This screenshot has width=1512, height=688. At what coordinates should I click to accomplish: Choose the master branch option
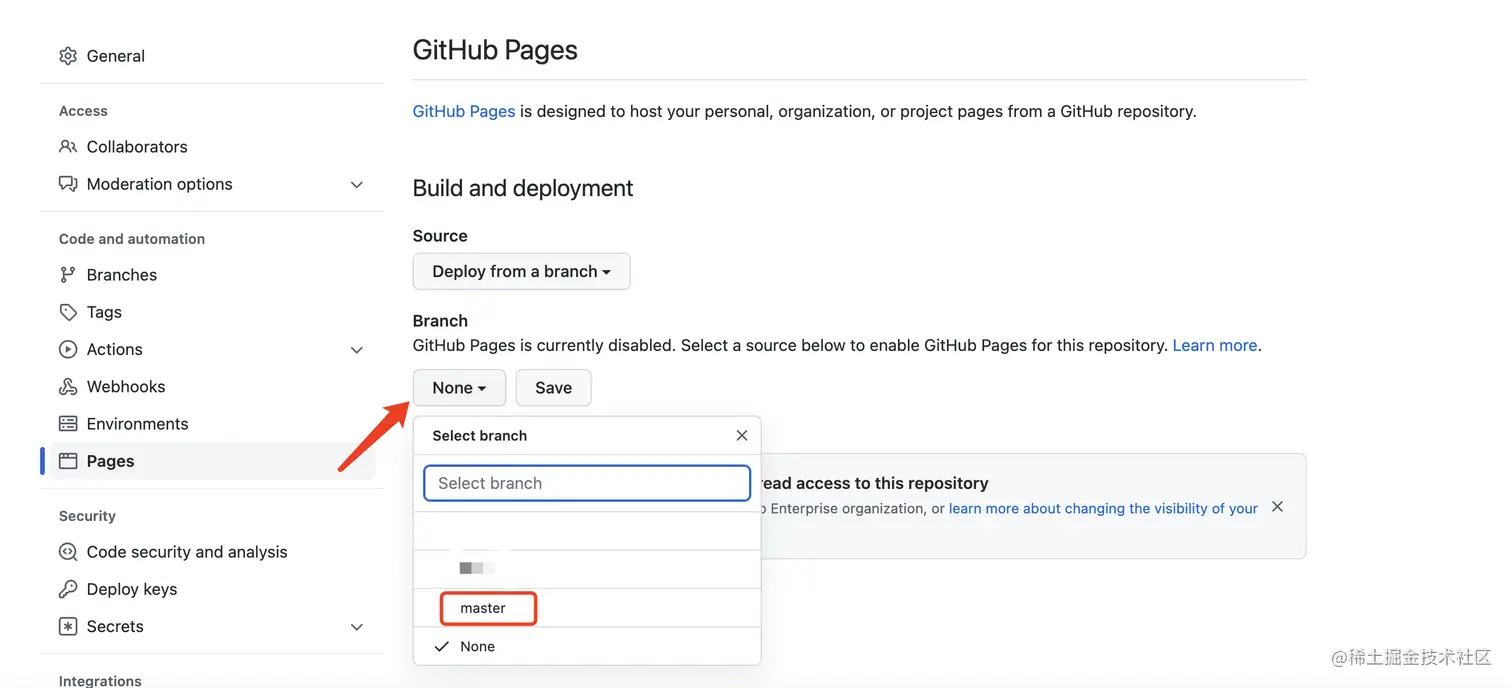click(x=484, y=608)
